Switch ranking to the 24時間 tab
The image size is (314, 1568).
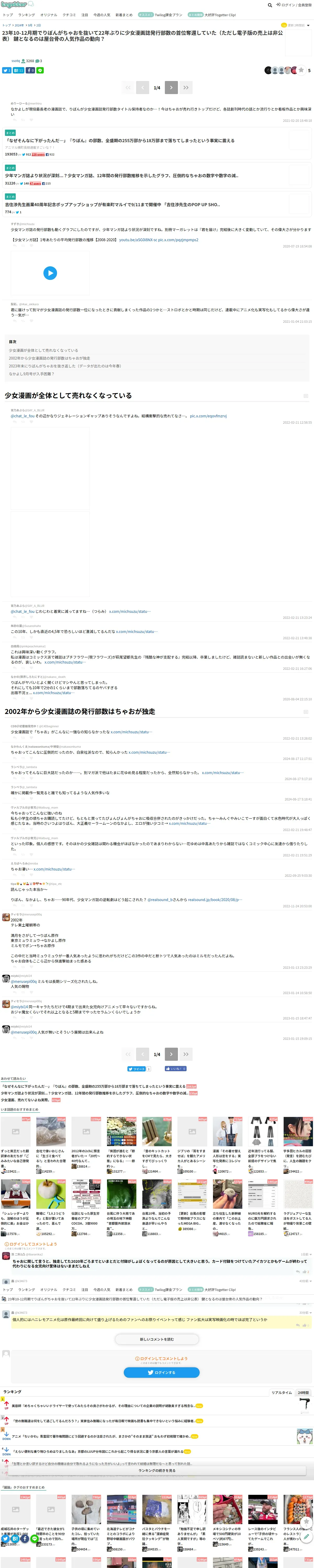pyautogui.click(x=303, y=1392)
